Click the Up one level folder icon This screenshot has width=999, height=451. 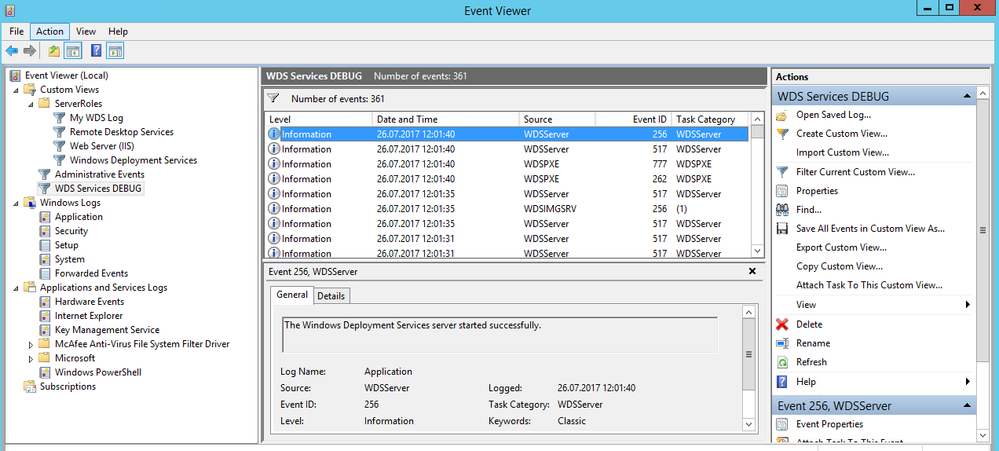(x=54, y=51)
